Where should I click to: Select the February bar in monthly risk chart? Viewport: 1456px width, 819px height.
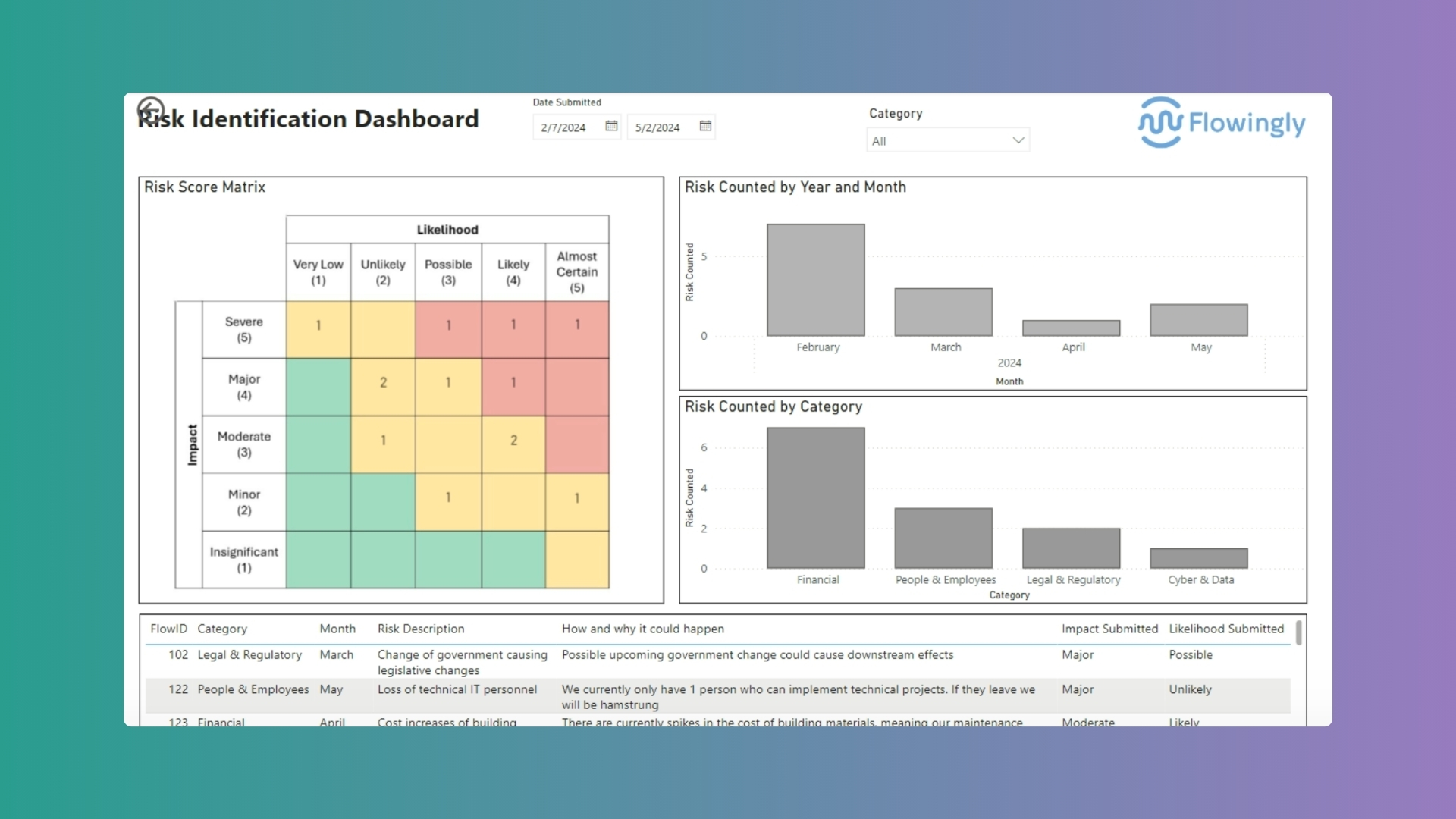point(815,281)
